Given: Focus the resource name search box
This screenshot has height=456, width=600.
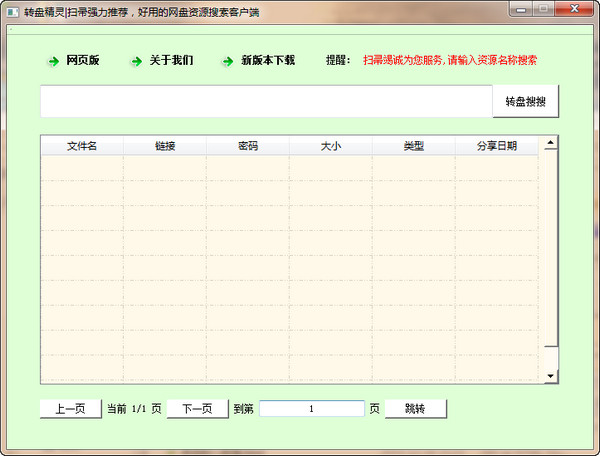Looking at the screenshot, I should (266, 102).
